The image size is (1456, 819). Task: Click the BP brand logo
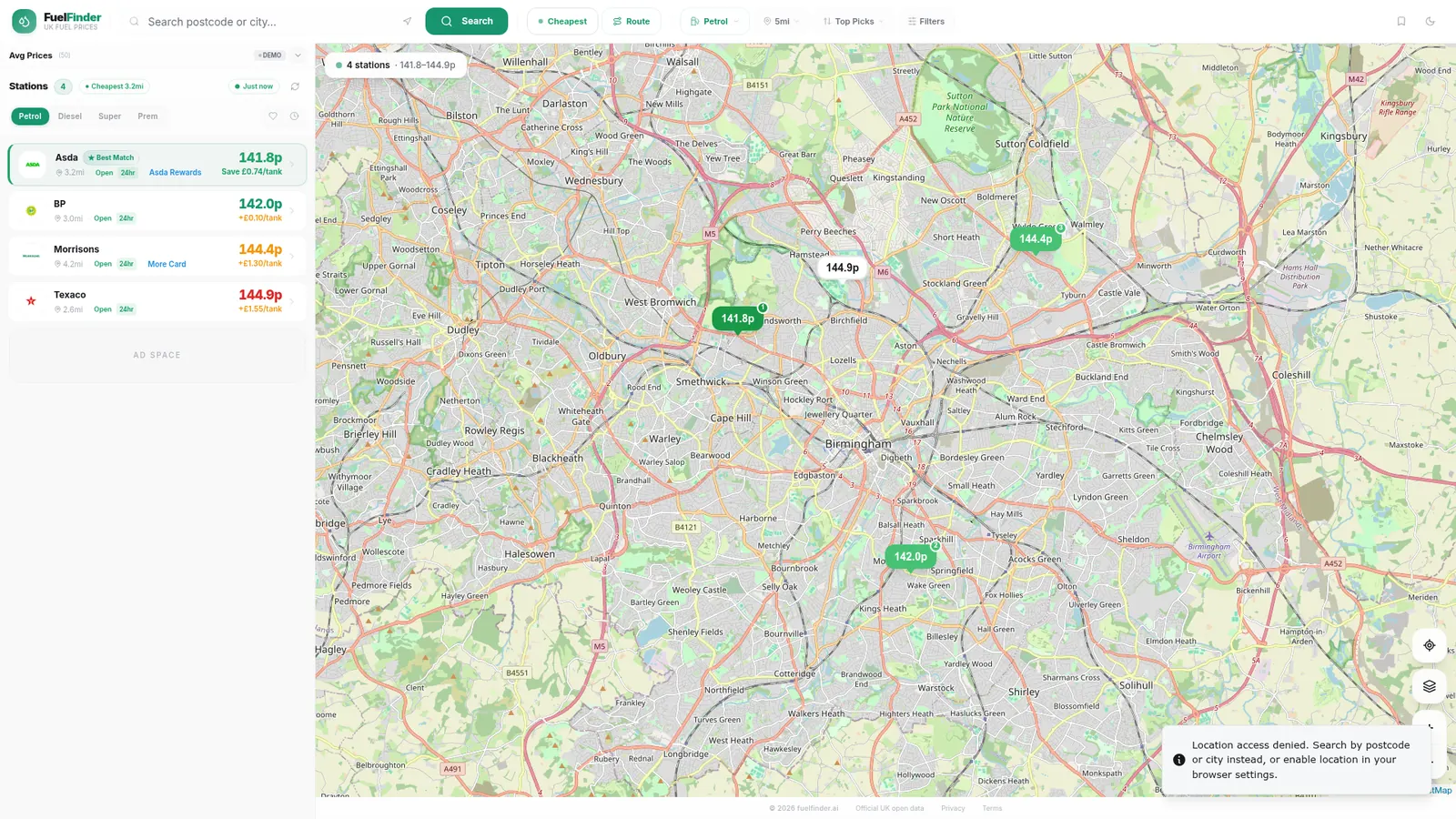31,210
